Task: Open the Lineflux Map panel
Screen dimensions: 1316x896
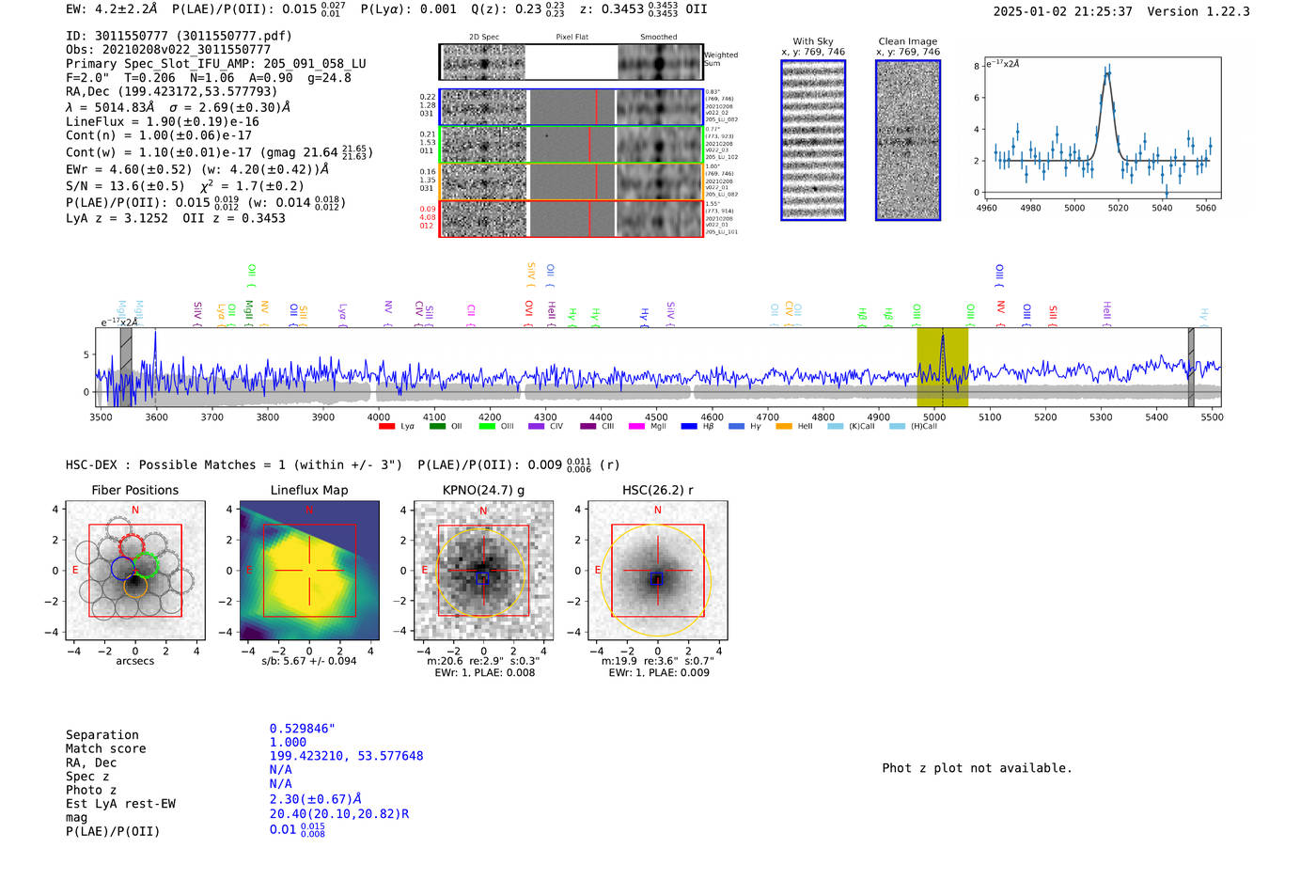Action: coord(309,571)
